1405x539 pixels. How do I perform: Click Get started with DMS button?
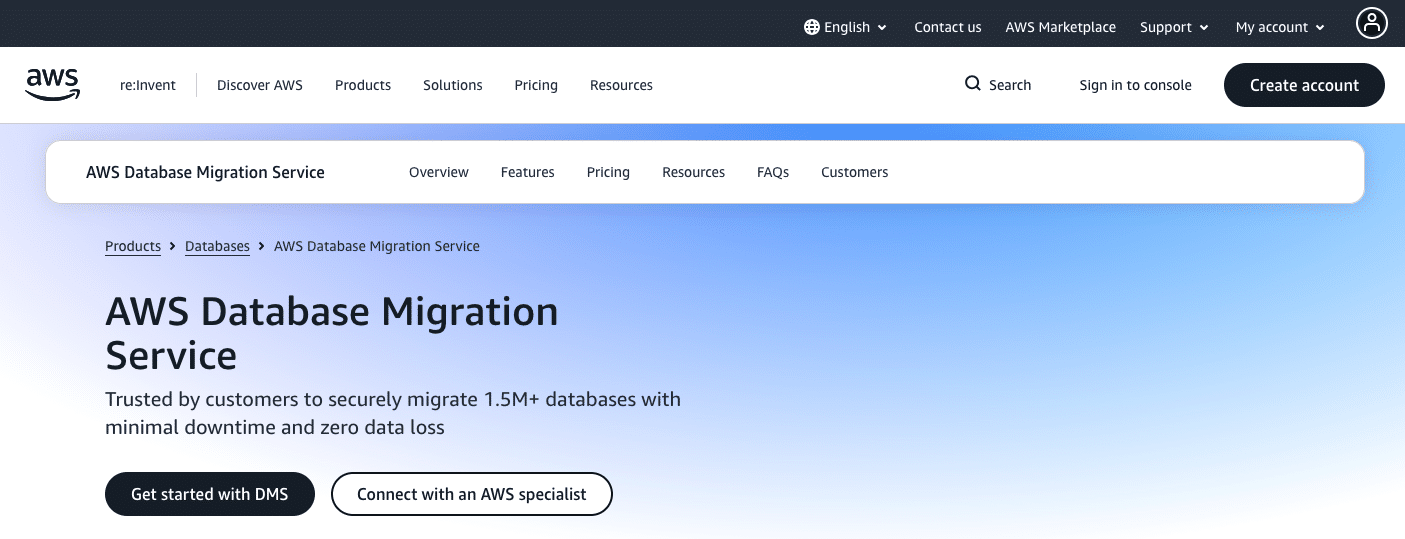[x=210, y=494]
